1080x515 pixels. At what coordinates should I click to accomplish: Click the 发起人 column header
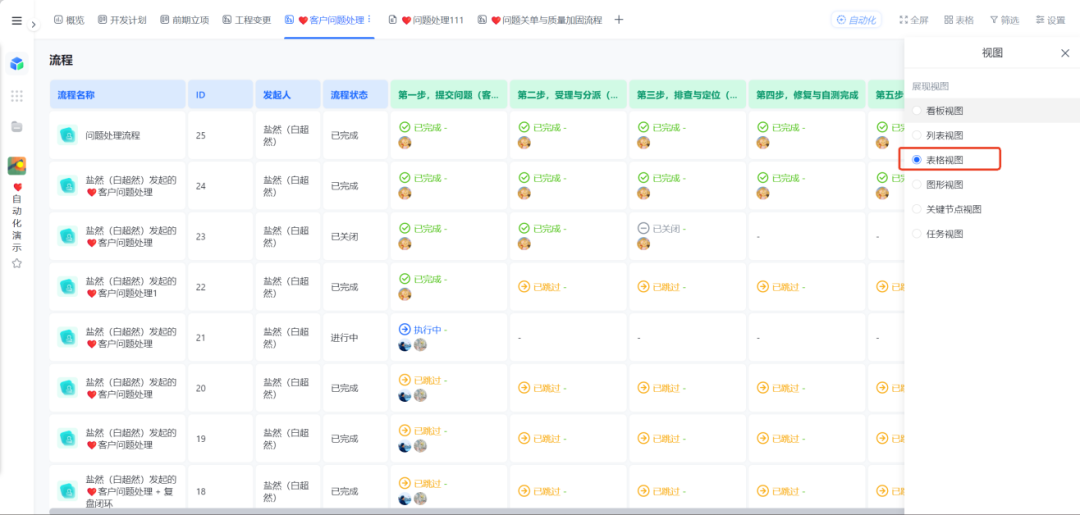[x=288, y=95]
